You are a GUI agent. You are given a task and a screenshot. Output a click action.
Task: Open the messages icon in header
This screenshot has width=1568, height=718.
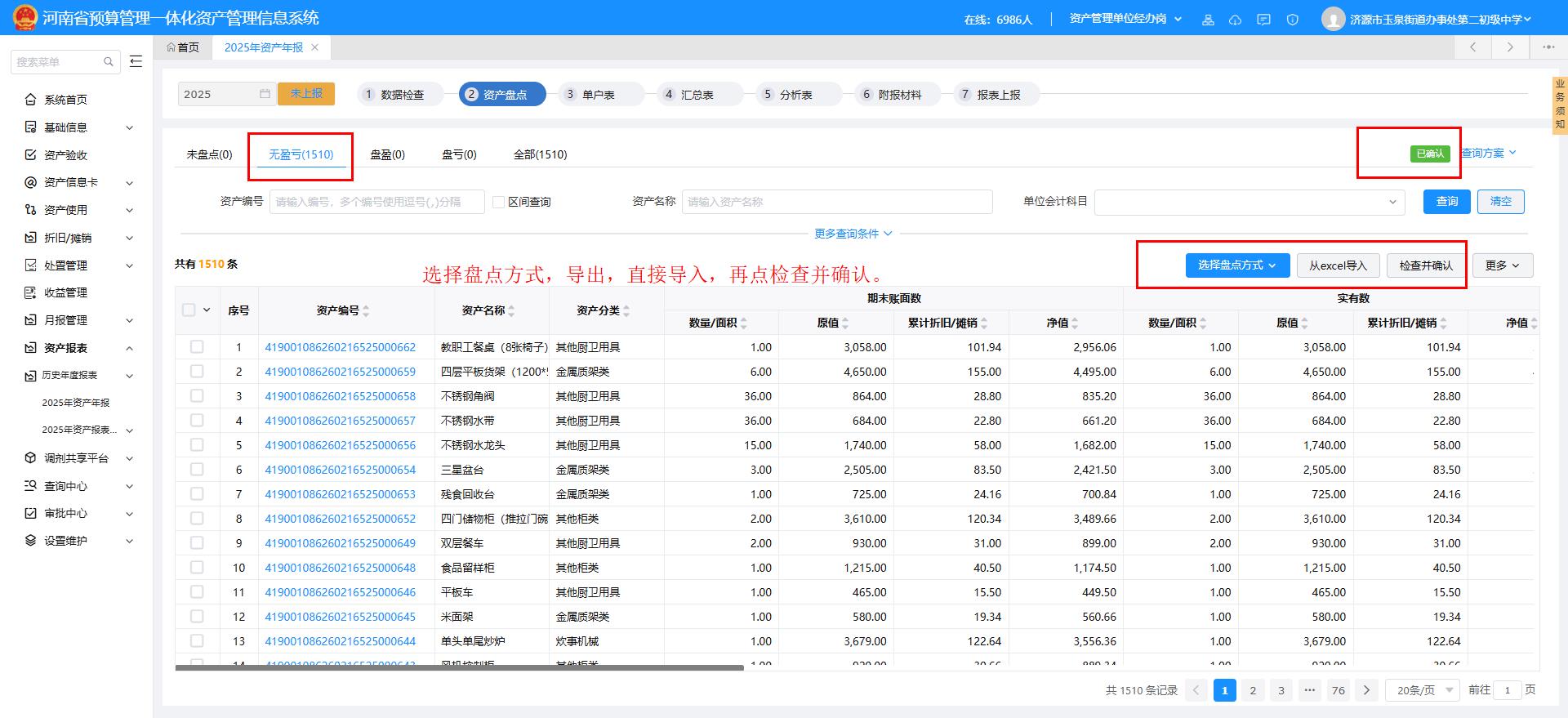pos(1263,20)
